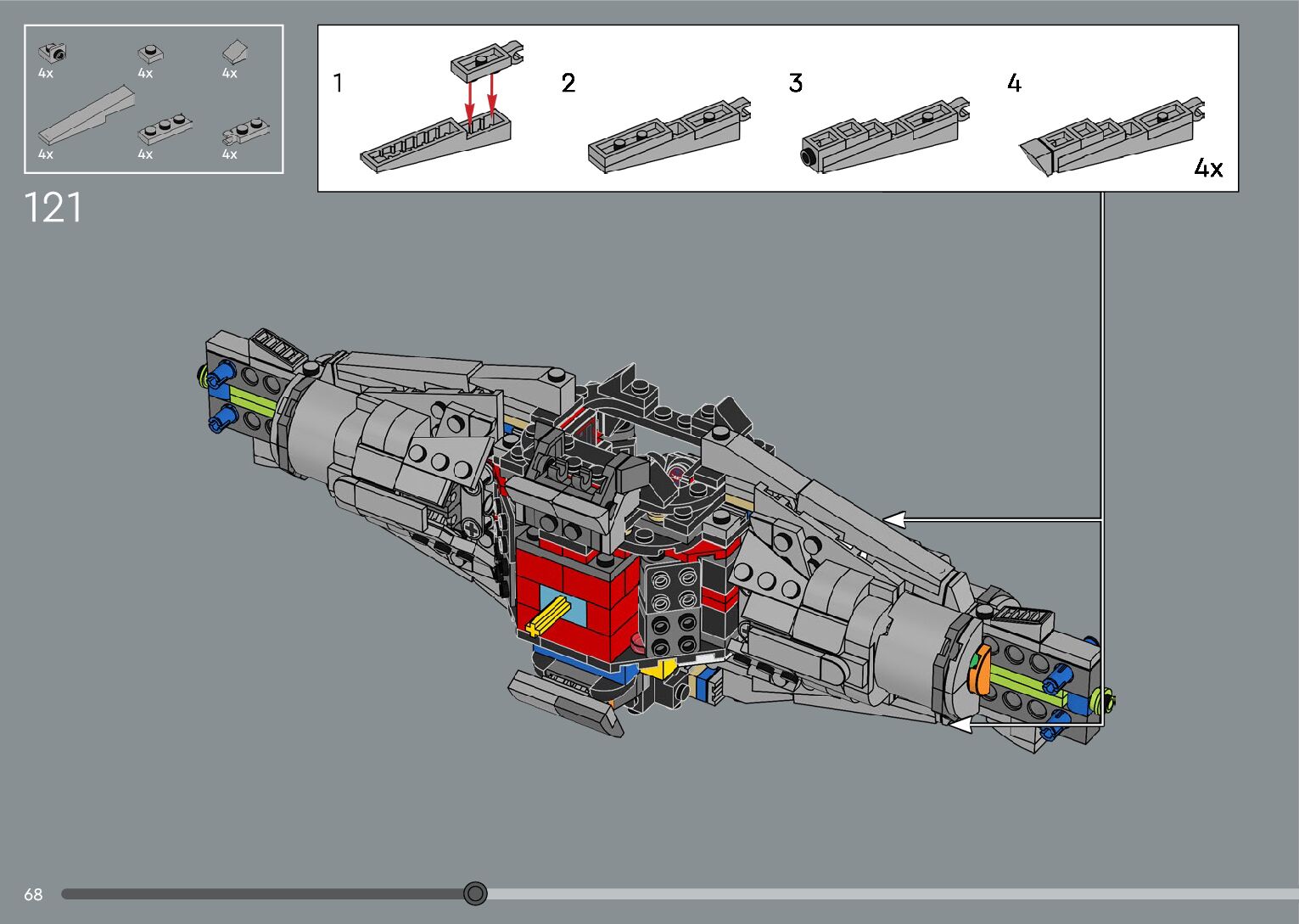Viewport: 1299px width, 924px height.
Task: Click the yellow axle on red block
Action: pyautogui.click(x=548, y=616)
